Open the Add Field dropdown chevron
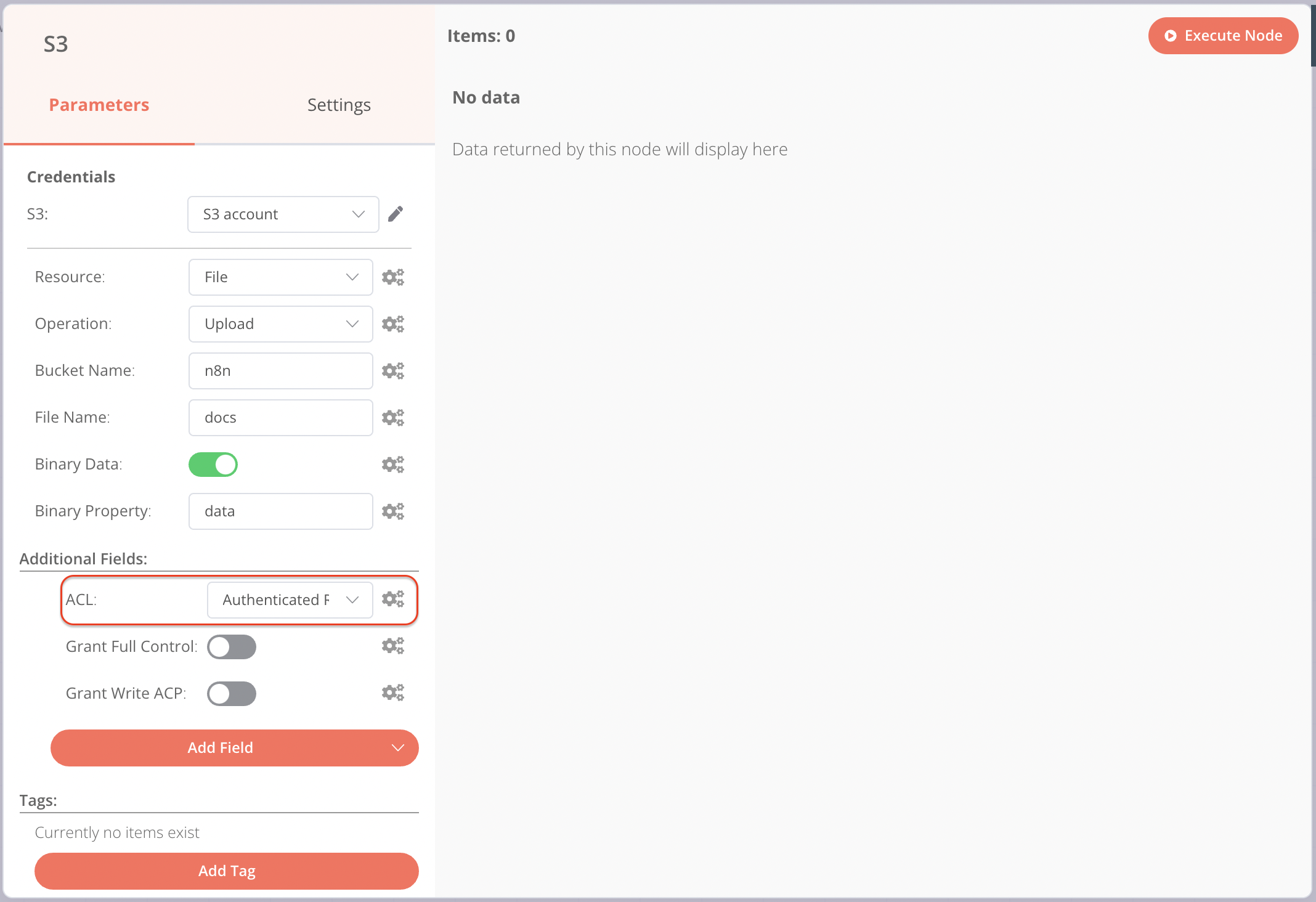Screen dimensions: 1316x902 point(398,747)
